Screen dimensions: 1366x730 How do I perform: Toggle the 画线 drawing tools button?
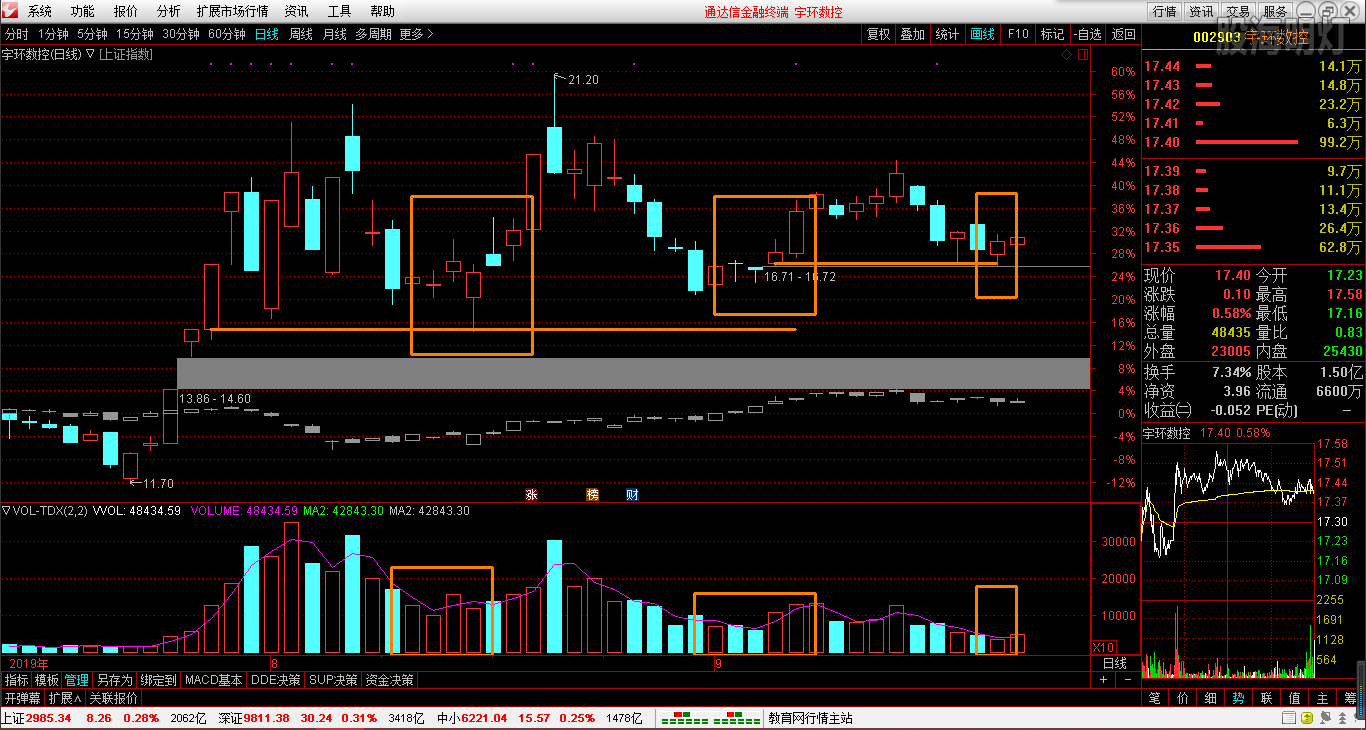pyautogui.click(x=983, y=34)
